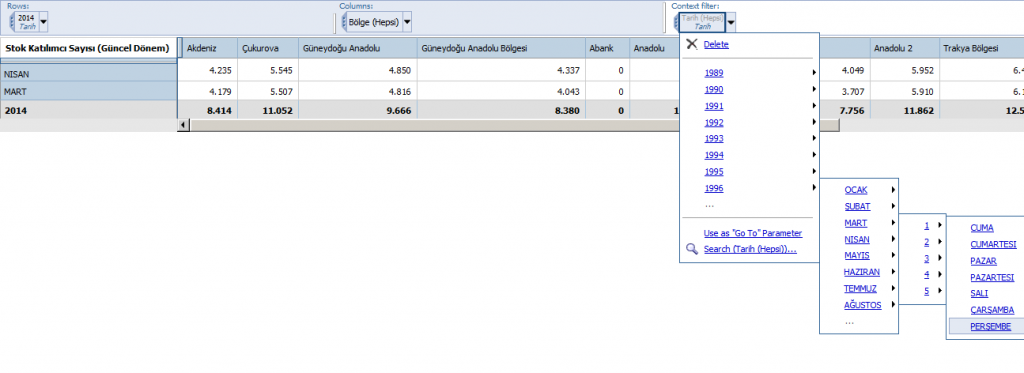Screen dimensions: 1024x373
Task: Click the Trakya Bölgesi column header
Action: pos(982,48)
